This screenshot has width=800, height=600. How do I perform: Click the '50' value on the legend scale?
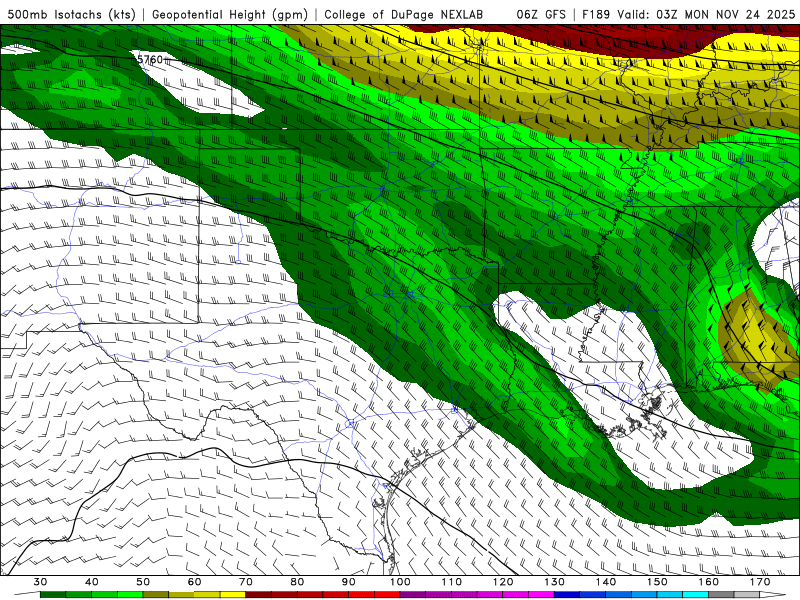(x=143, y=582)
